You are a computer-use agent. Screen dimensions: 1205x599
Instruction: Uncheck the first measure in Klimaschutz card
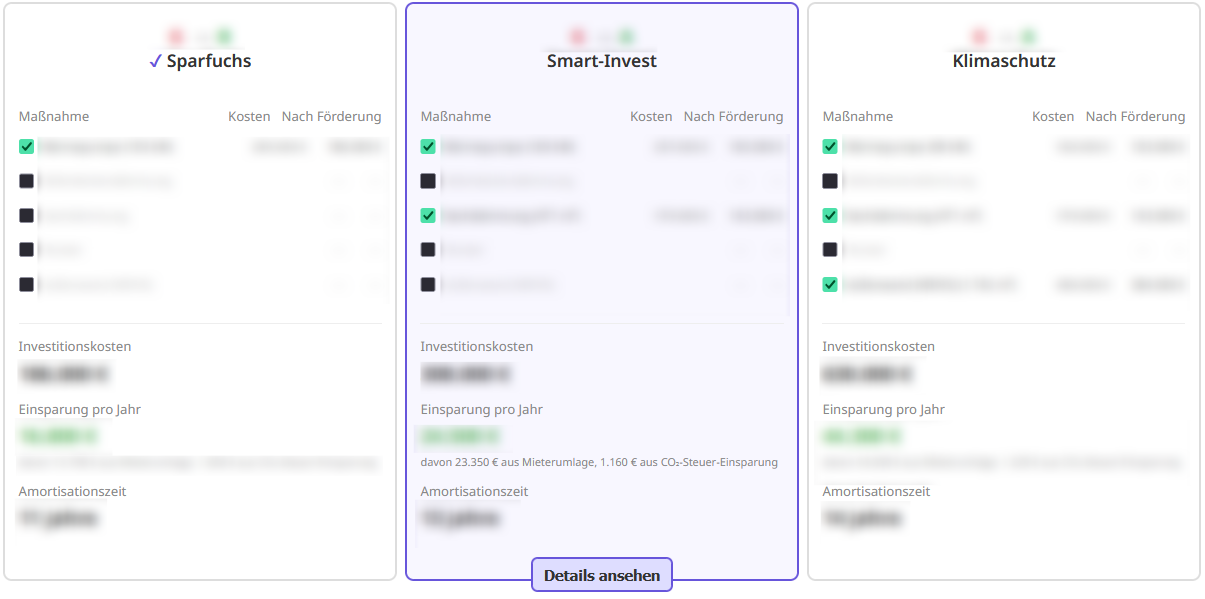click(830, 147)
